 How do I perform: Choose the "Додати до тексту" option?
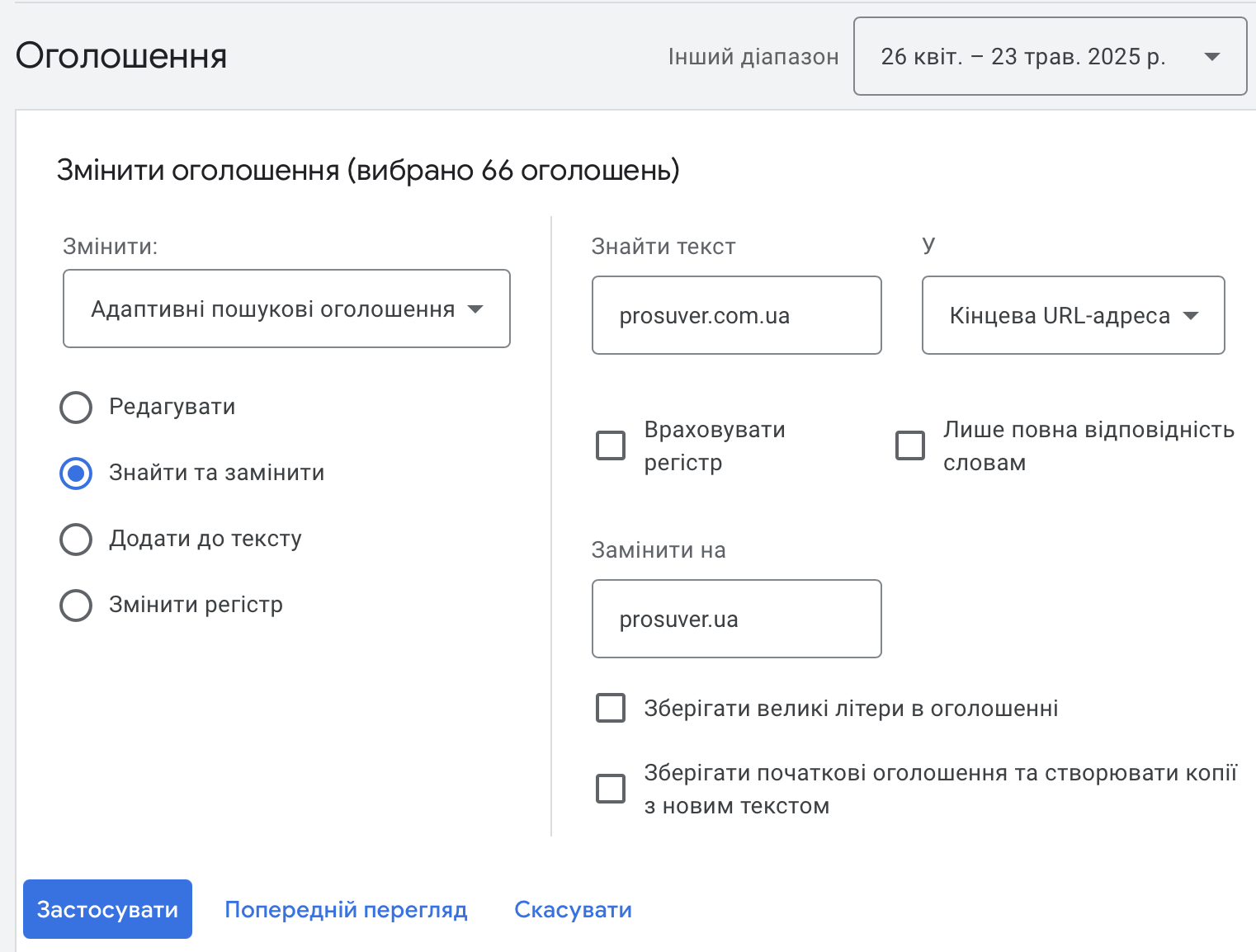[x=75, y=539]
